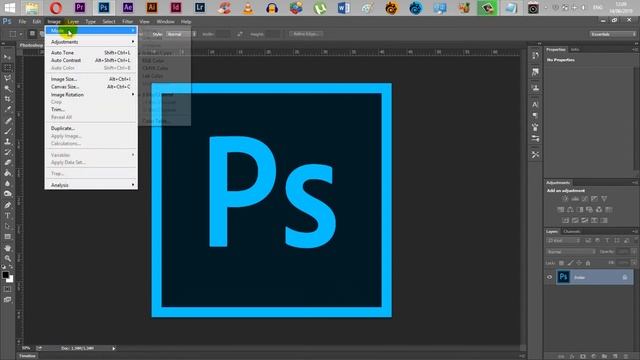Open the Timeline panel at bottom
Image resolution: width=640 pixels, height=360 pixels.
coord(27,356)
